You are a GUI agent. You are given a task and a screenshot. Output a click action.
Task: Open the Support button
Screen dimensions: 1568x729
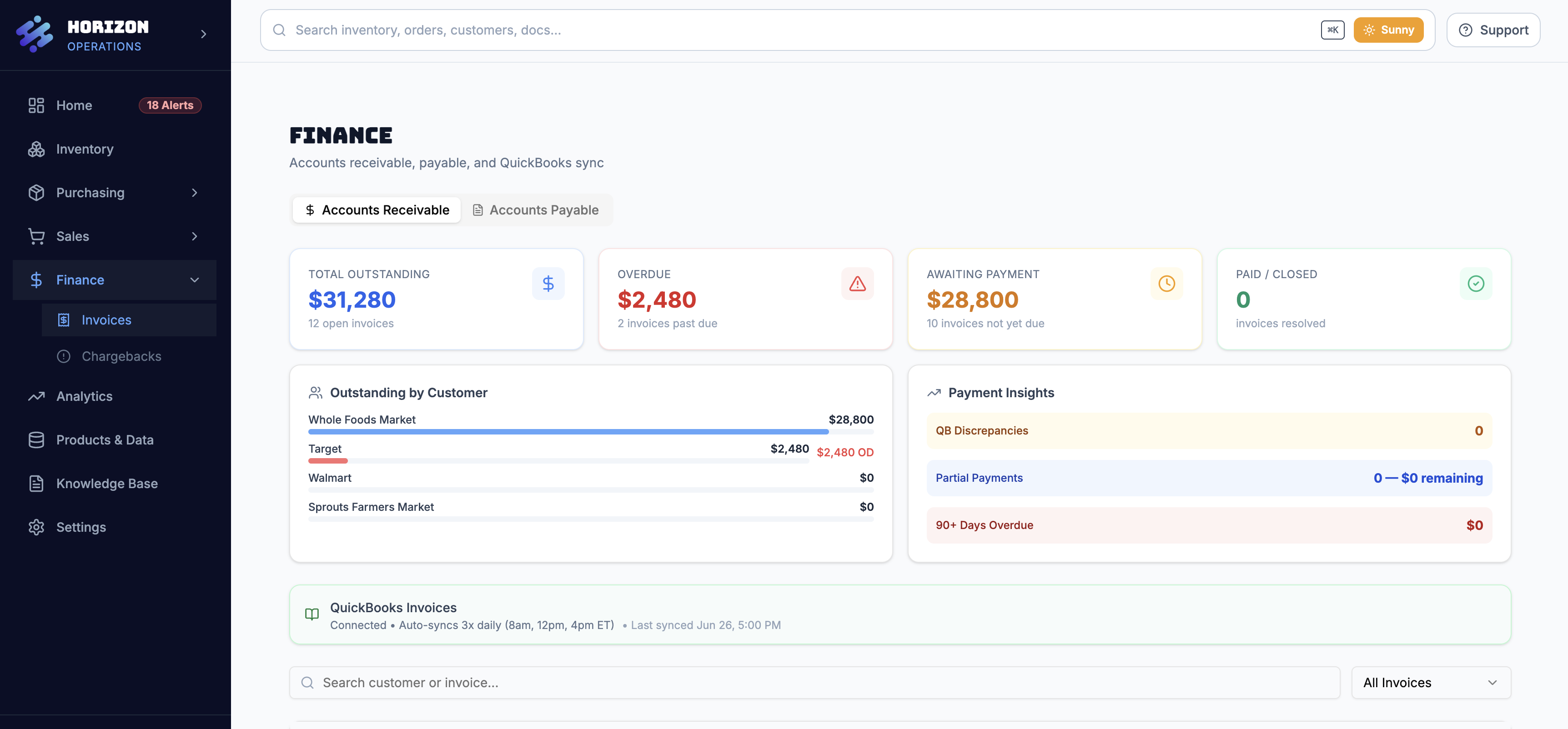pos(1493,30)
